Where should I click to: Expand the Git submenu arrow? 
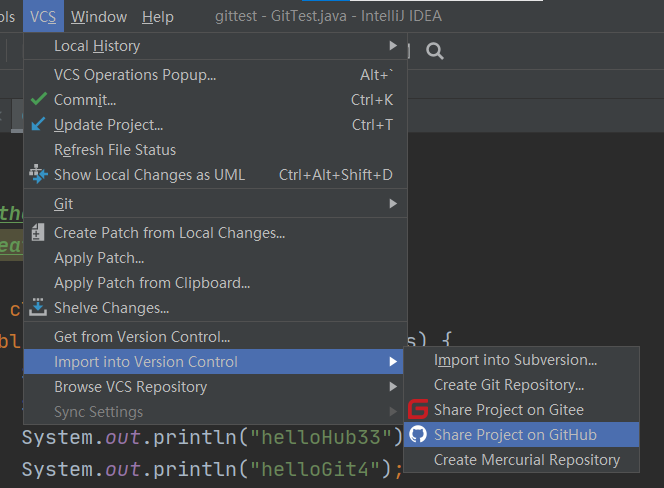[393, 204]
